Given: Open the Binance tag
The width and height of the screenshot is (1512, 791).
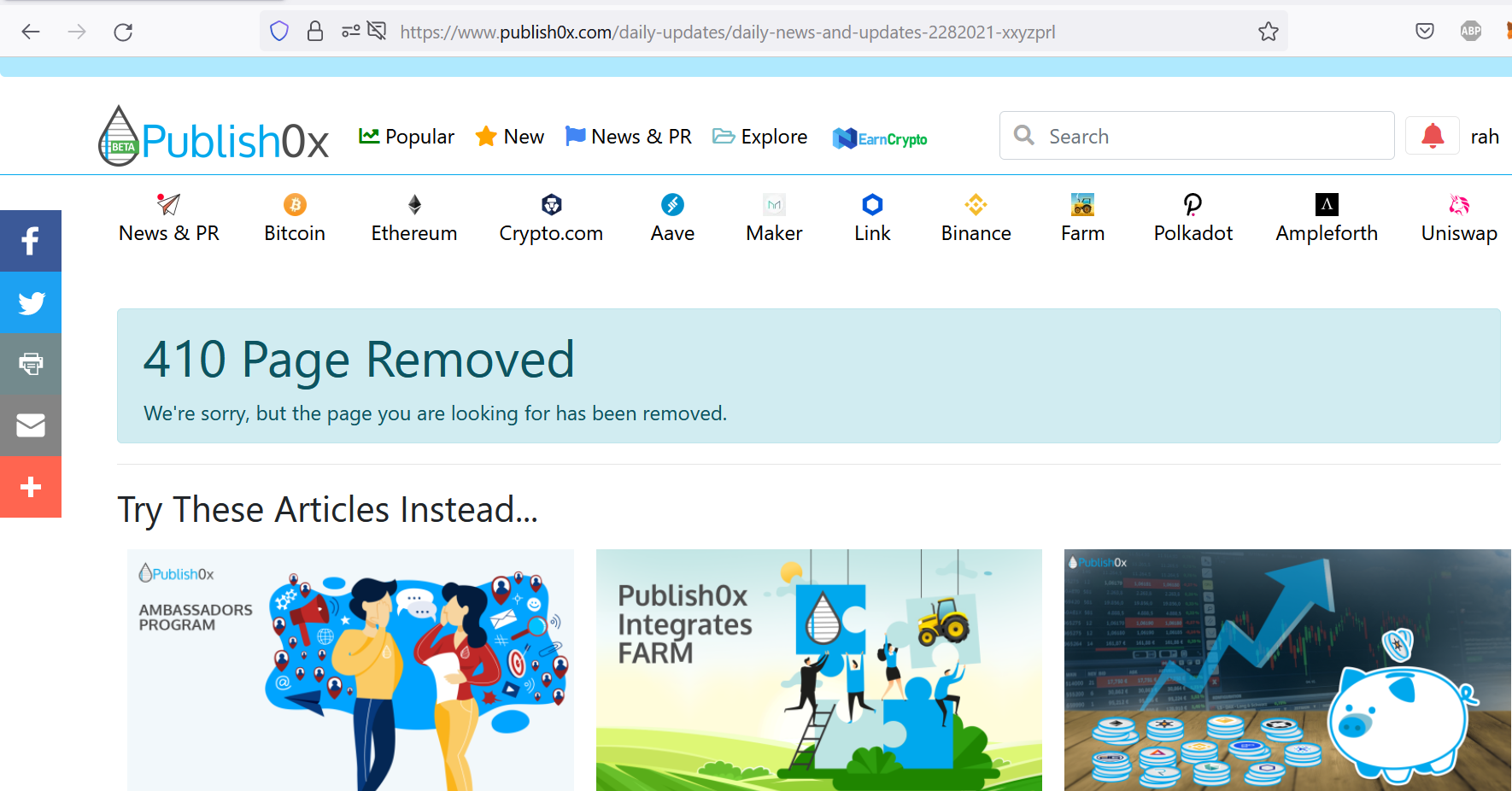Looking at the screenshot, I should pos(976,219).
